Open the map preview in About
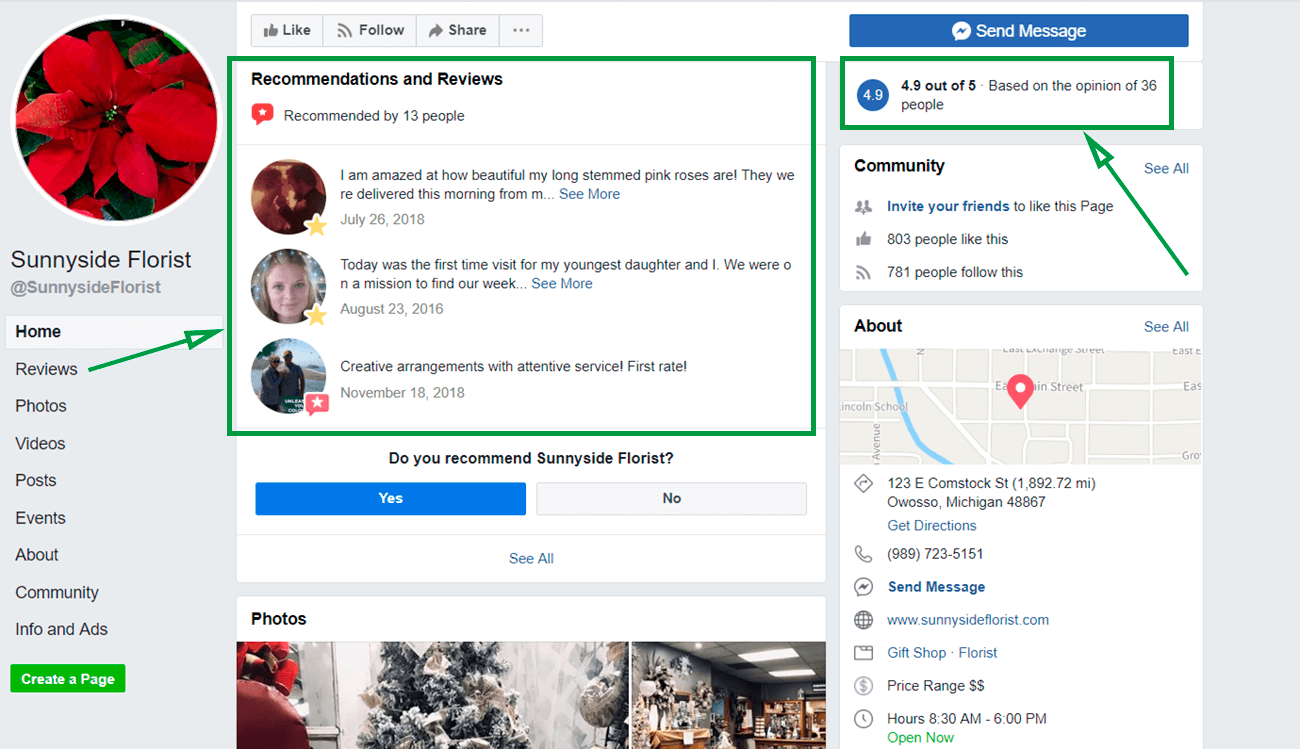 coord(1021,407)
